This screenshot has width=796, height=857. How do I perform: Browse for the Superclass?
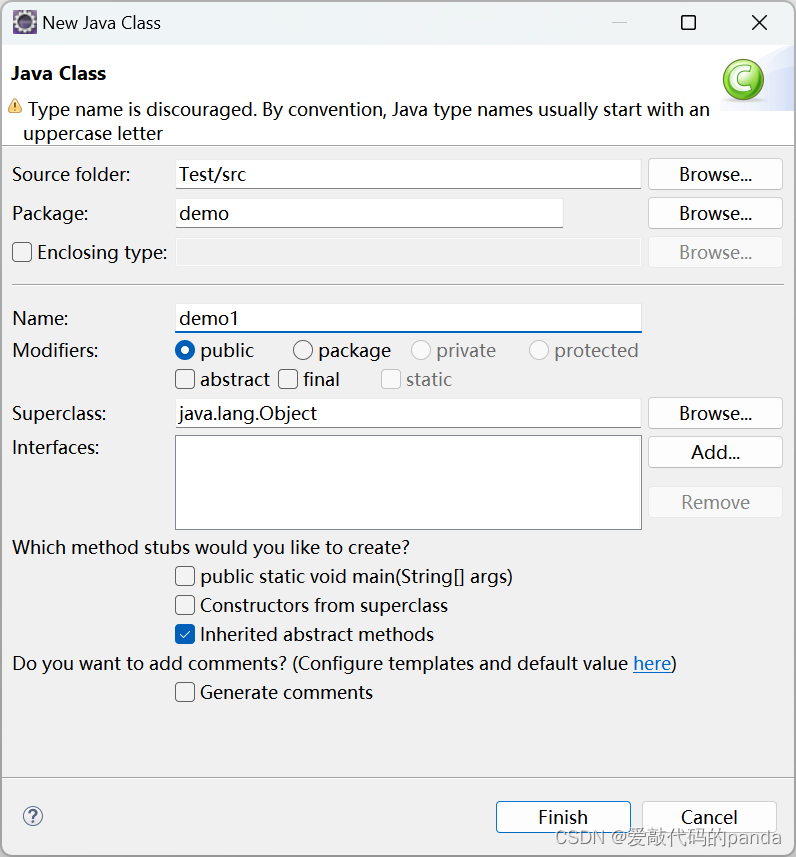(x=715, y=413)
